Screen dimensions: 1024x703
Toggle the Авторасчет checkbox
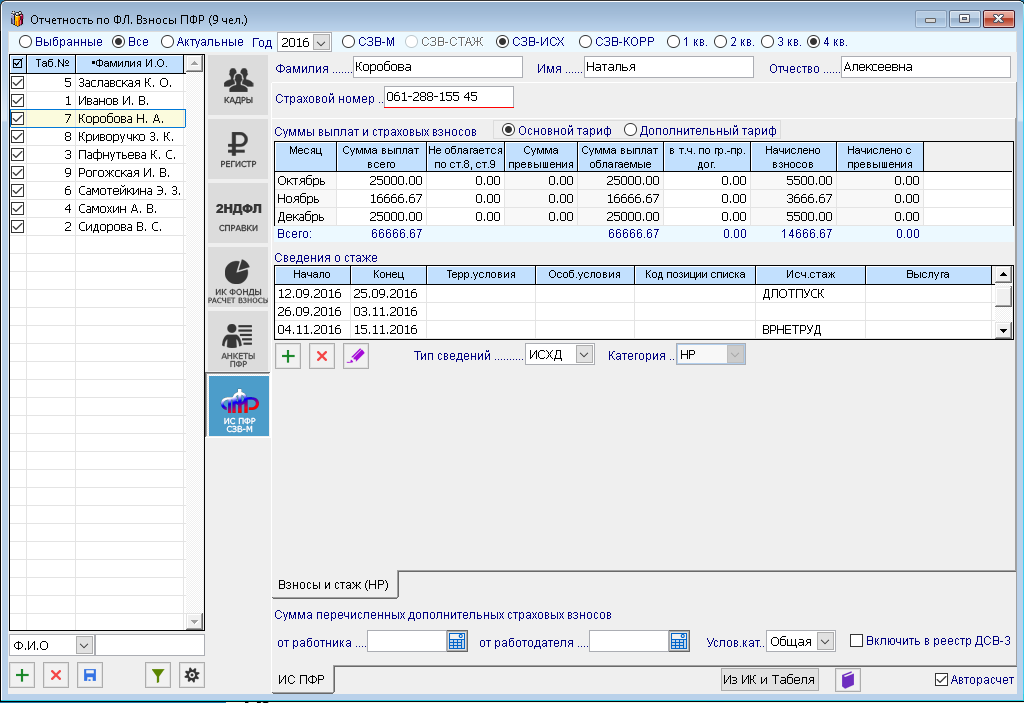941,679
